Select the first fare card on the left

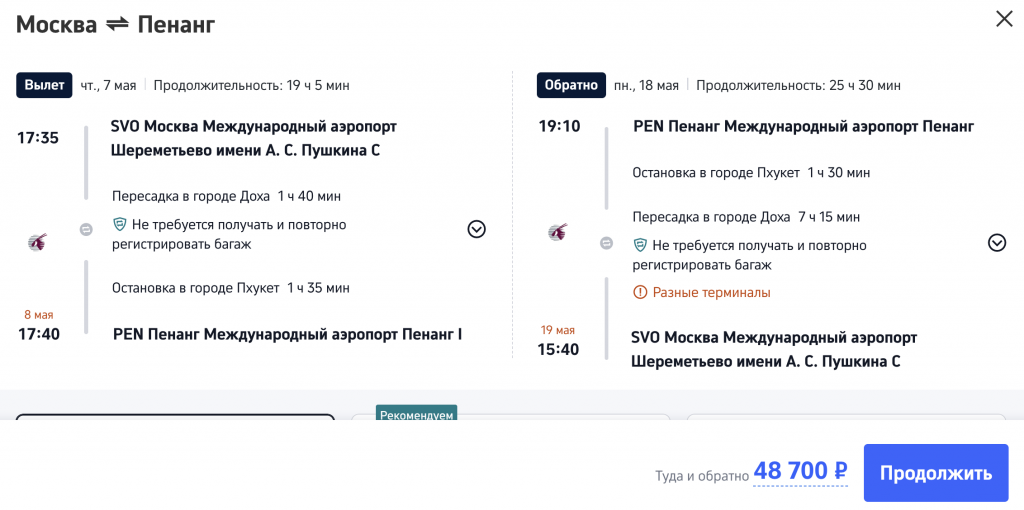point(175,417)
